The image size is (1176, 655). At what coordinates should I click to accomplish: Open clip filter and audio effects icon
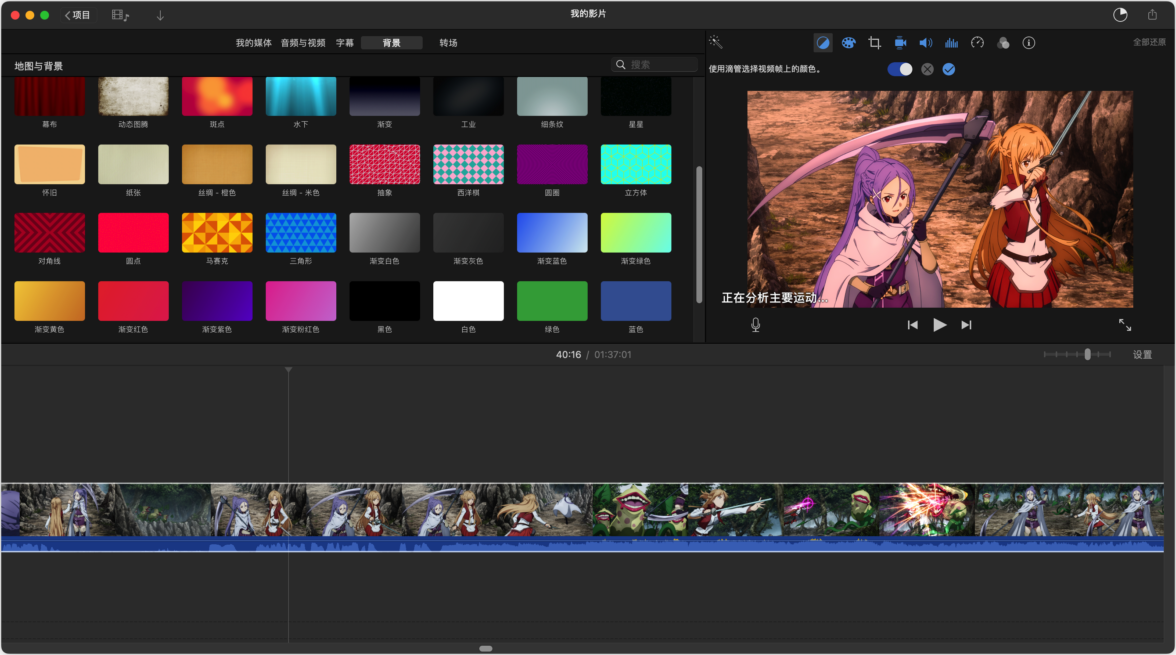pos(1003,43)
